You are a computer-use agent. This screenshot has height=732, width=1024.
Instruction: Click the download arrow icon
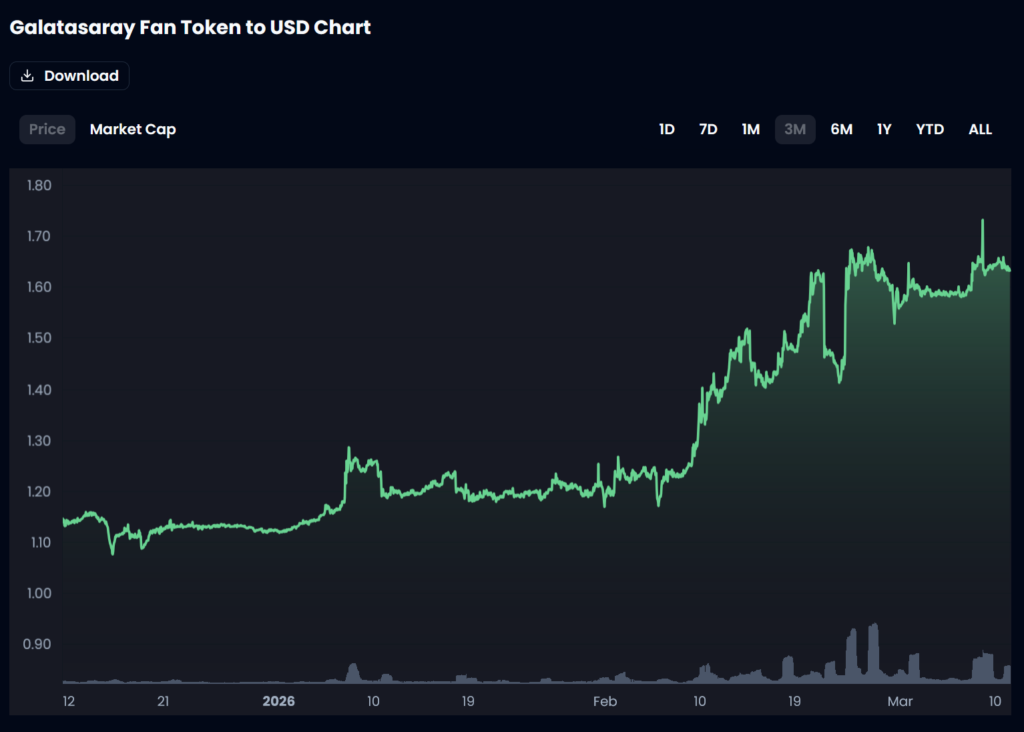28,76
